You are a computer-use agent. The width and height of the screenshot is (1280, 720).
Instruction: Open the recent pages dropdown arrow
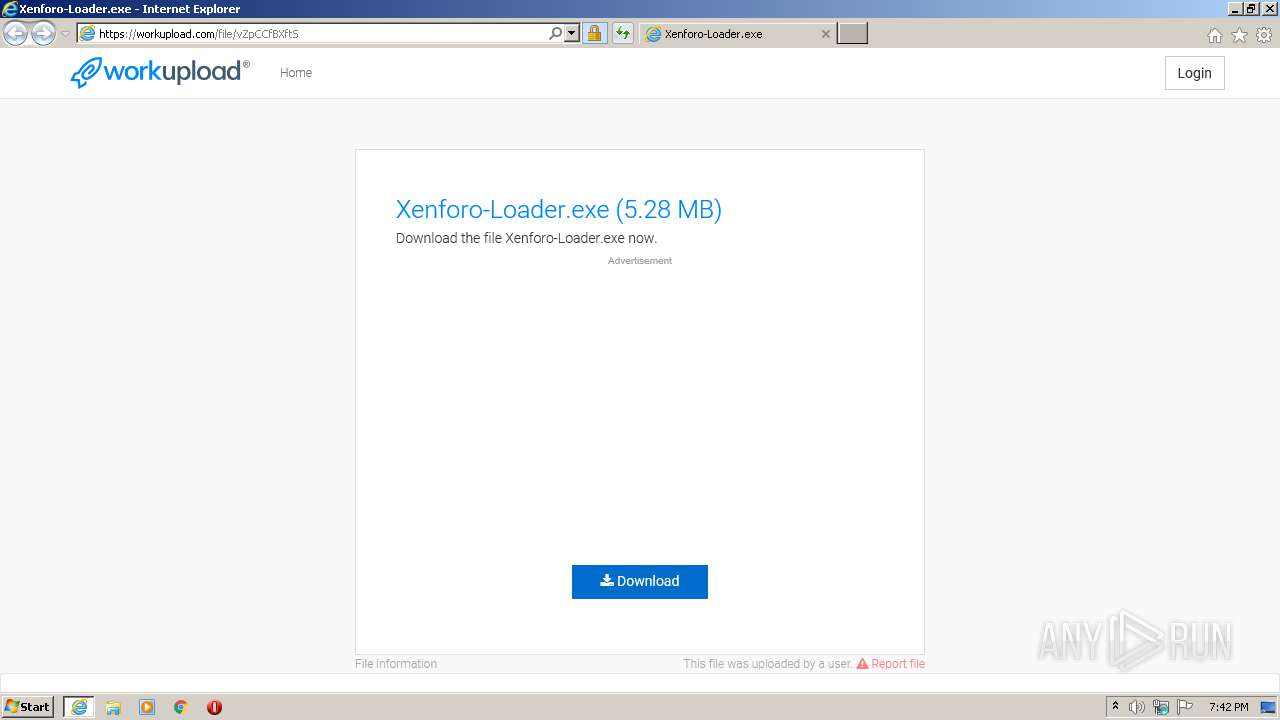click(65, 34)
